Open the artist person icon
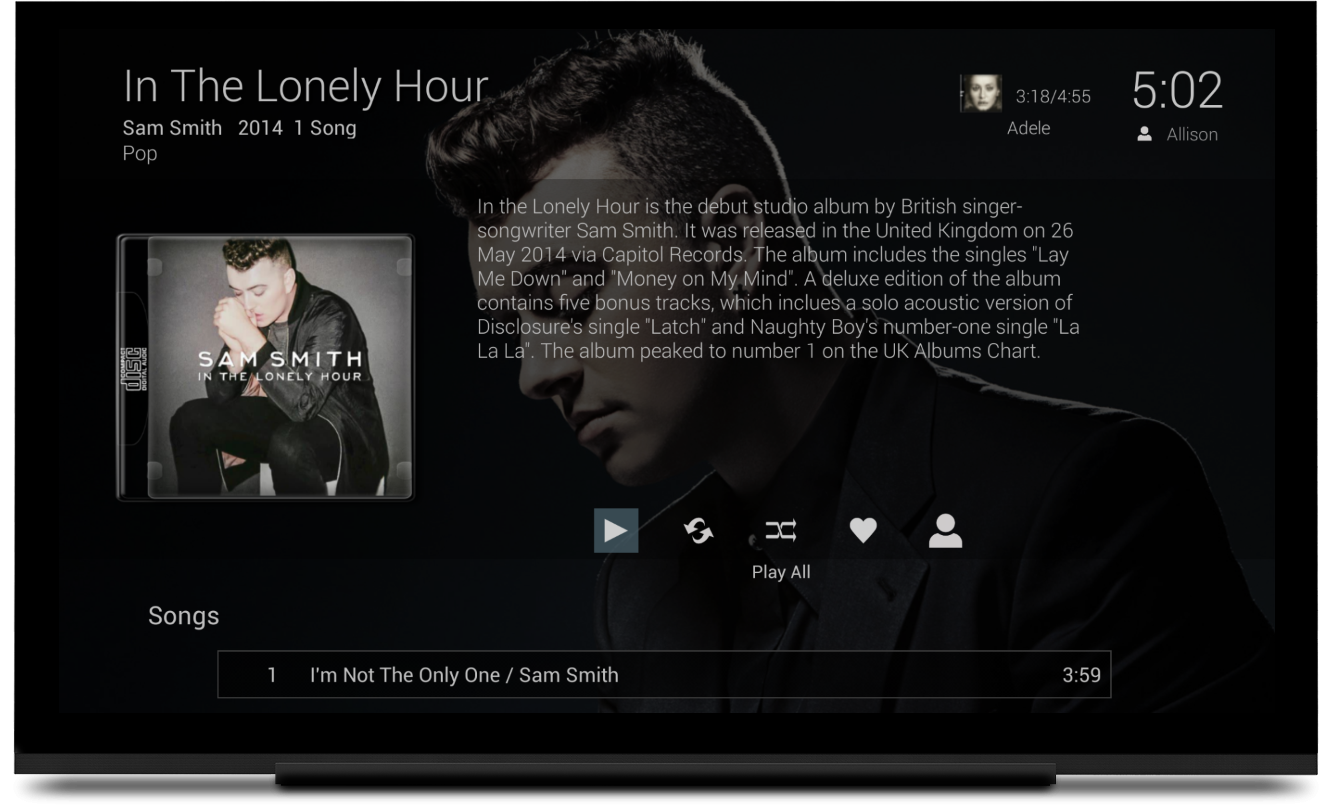 945,531
